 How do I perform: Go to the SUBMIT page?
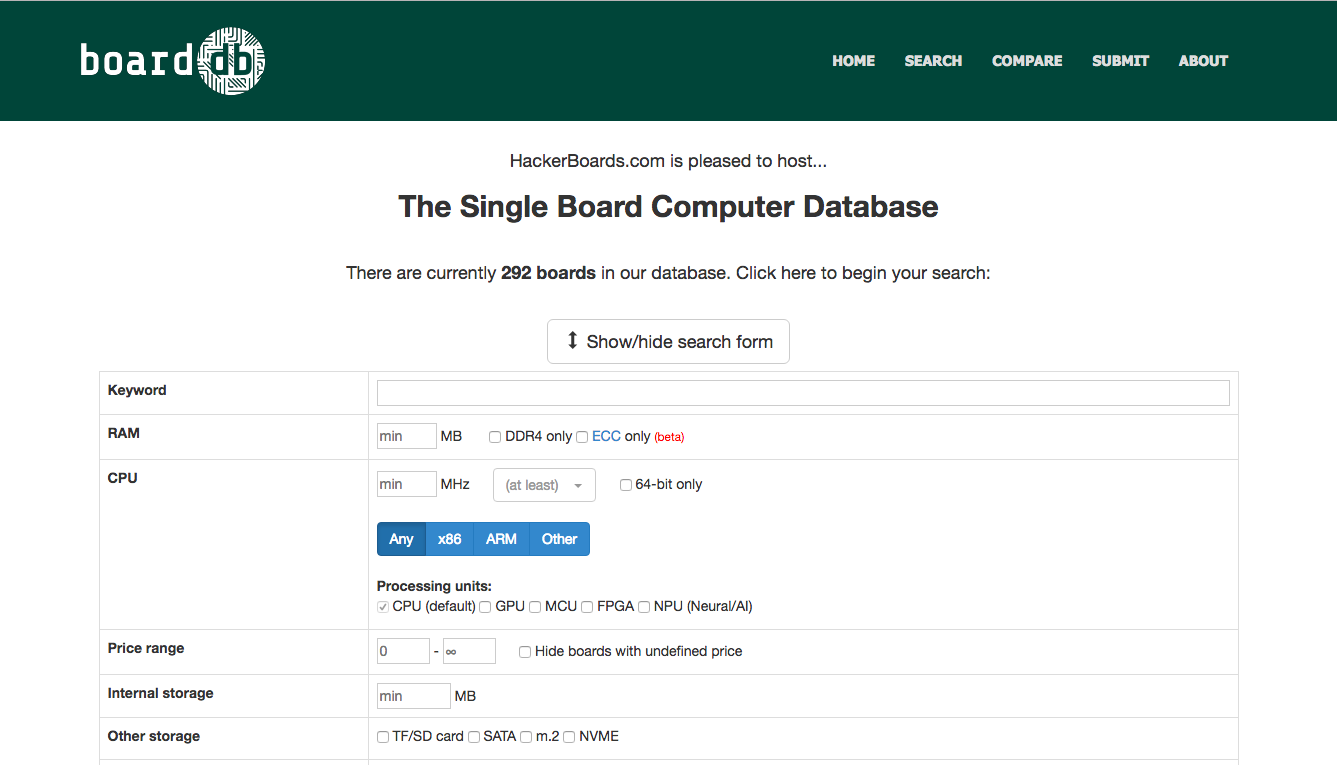tap(1120, 60)
